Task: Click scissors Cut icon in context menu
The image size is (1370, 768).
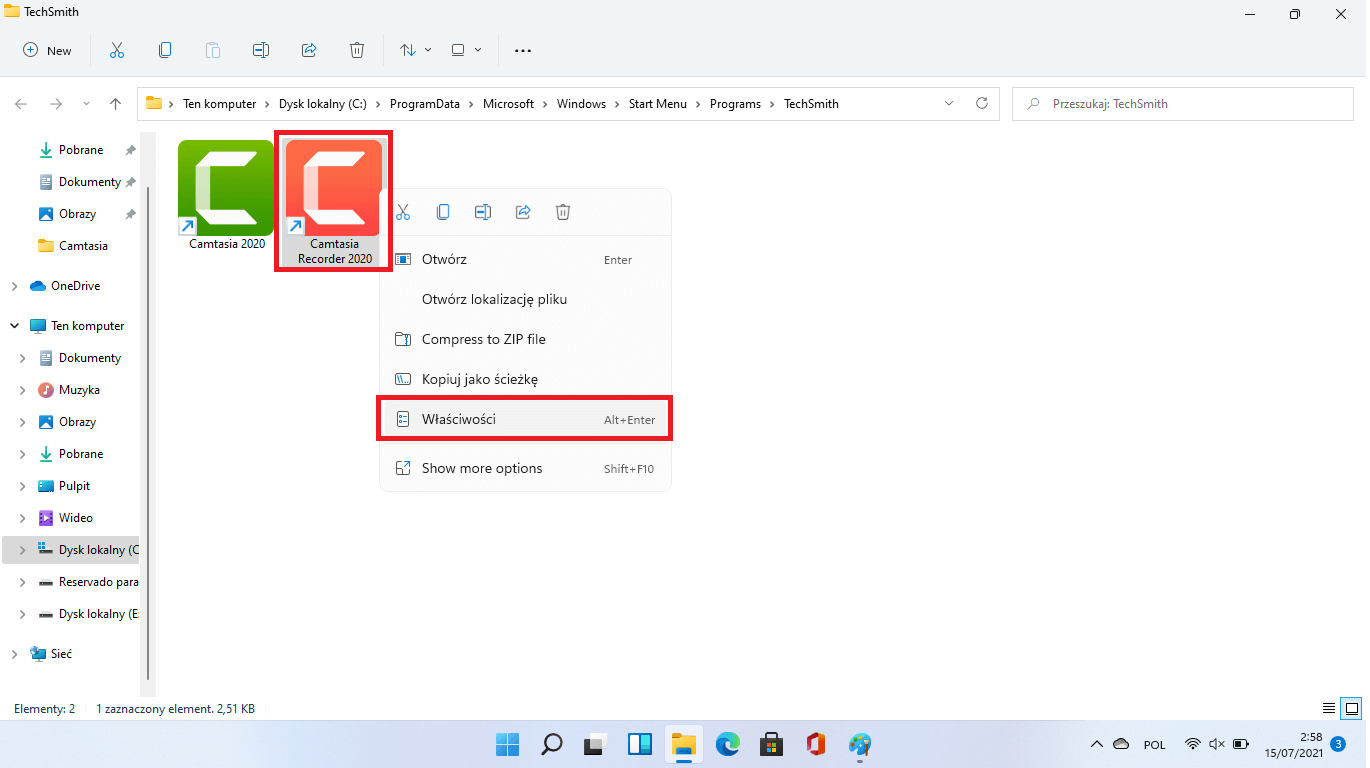Action: 403,212
